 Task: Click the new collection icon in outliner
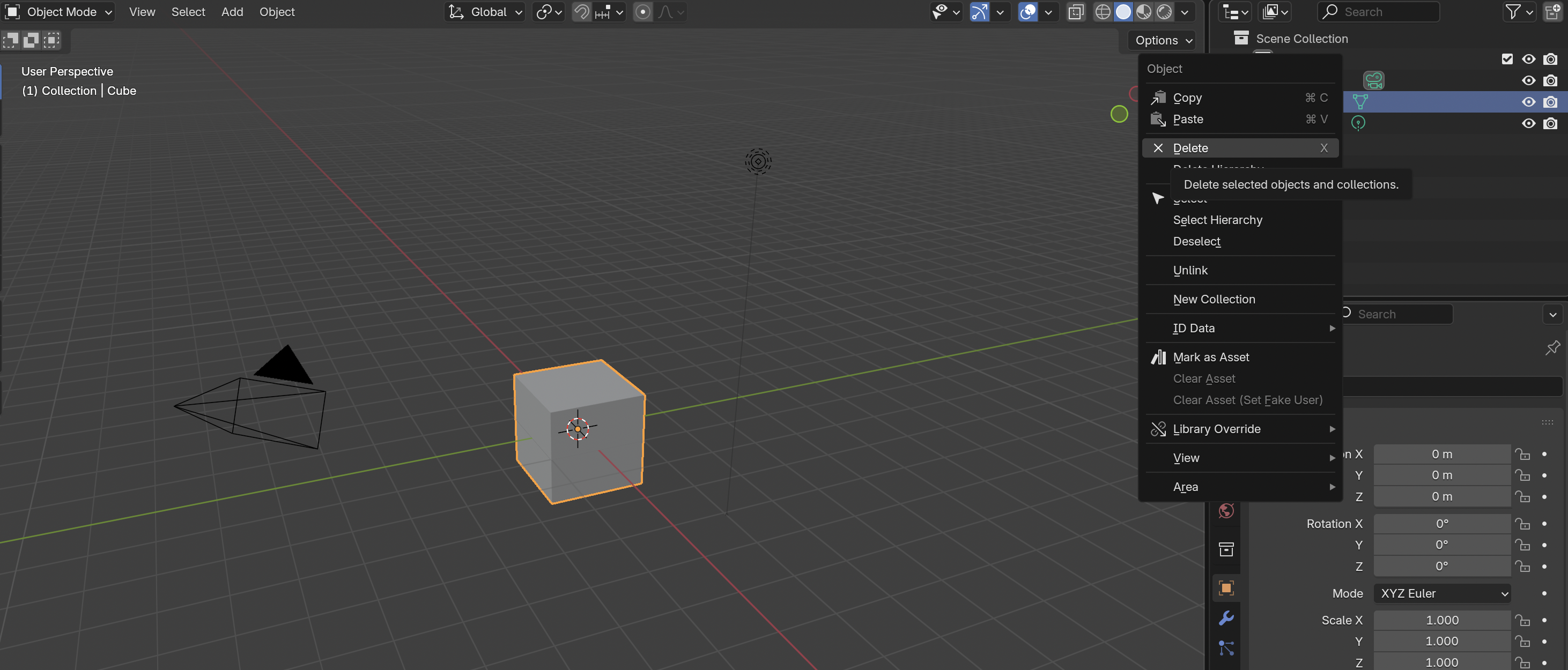[x=1553, y=12]
